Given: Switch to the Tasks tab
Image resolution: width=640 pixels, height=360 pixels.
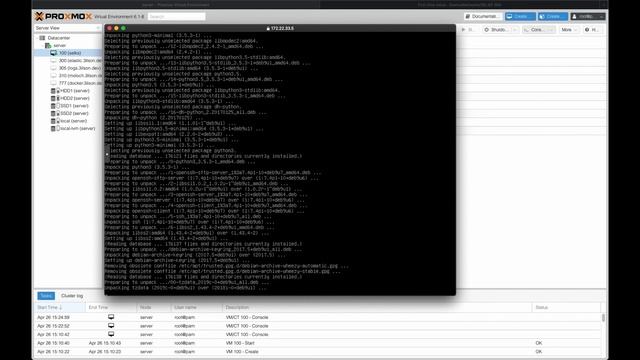Looking at the screenshot, I should (46, 296).
